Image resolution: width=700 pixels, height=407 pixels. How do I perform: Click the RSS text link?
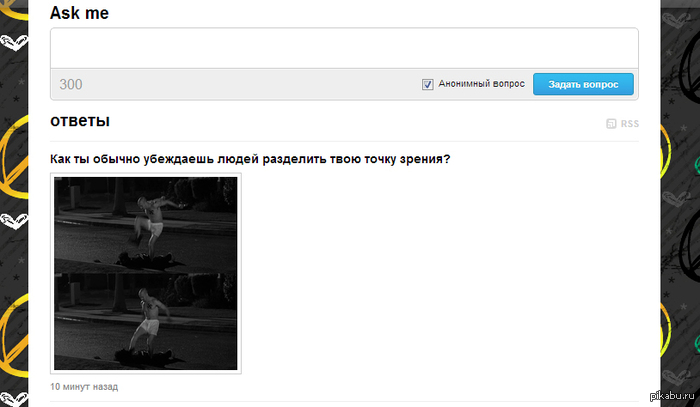(629, 124)
